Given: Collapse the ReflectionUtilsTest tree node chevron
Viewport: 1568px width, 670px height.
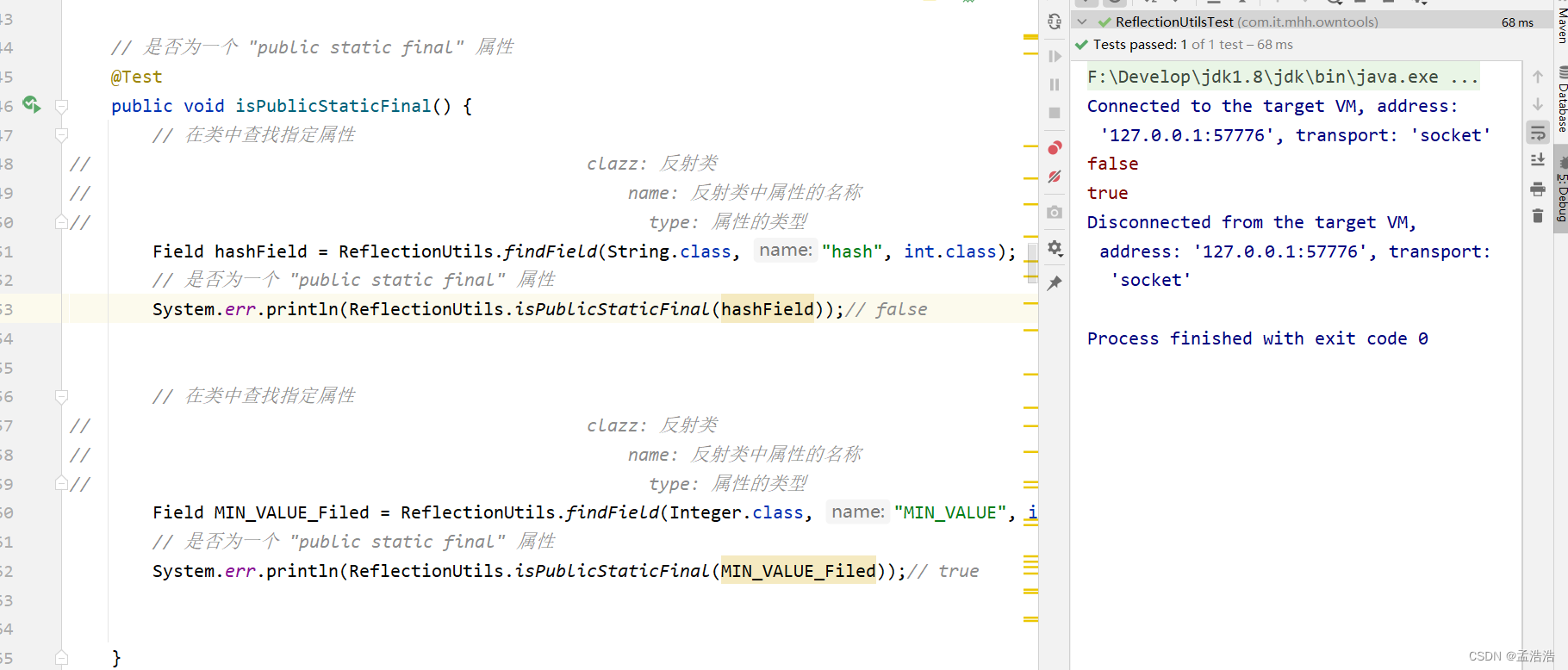Looking at the screenshot, I should (x=1082, y=22).
